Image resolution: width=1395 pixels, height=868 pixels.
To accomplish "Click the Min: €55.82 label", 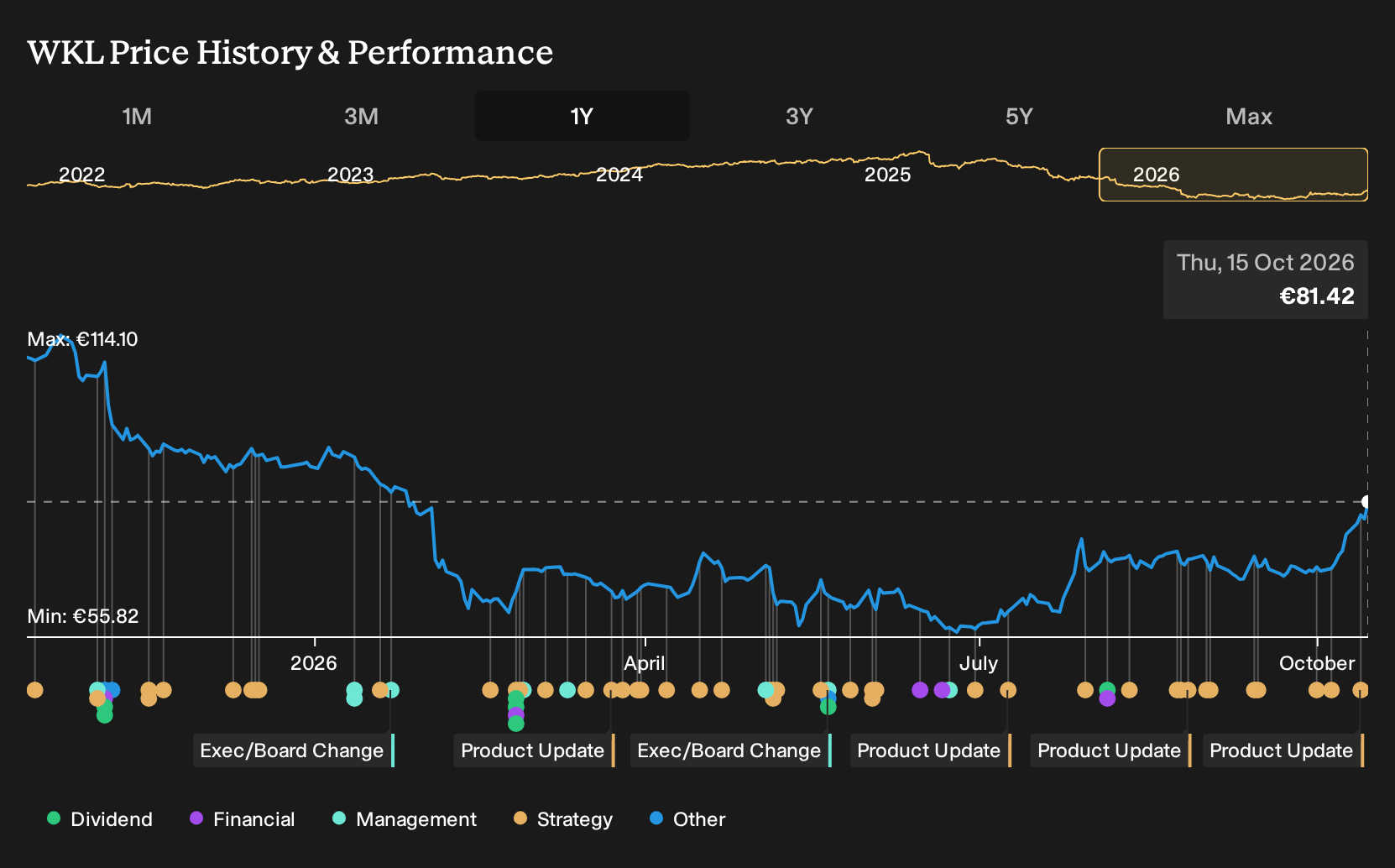I will coord(82,616).
